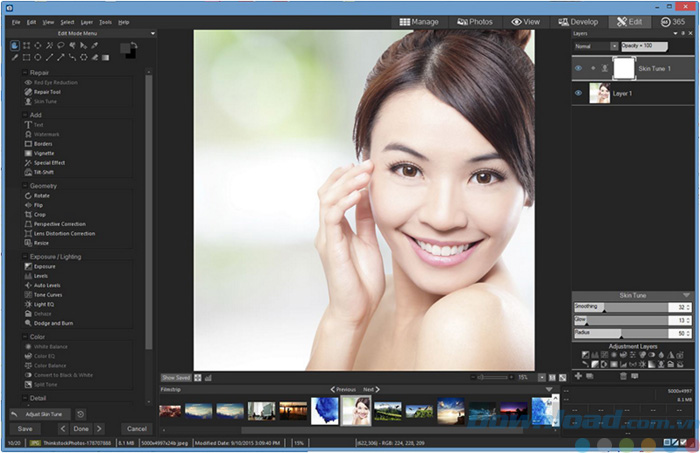Delete layer with the trash icon
700x453 pixels.
622,375
